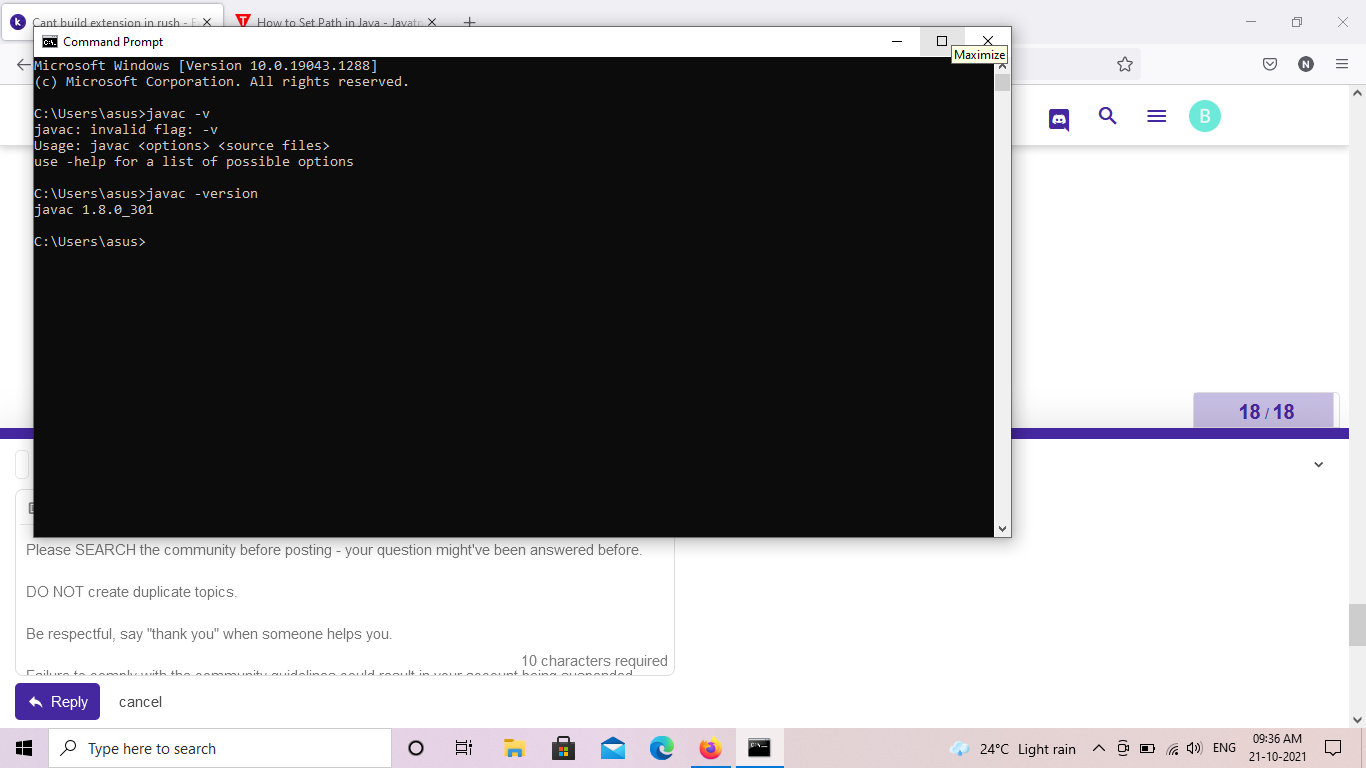Open Command Prompt system menu icon
Image resolution: width=1366 pixels, height=768 pixels.
coord(49,42)
